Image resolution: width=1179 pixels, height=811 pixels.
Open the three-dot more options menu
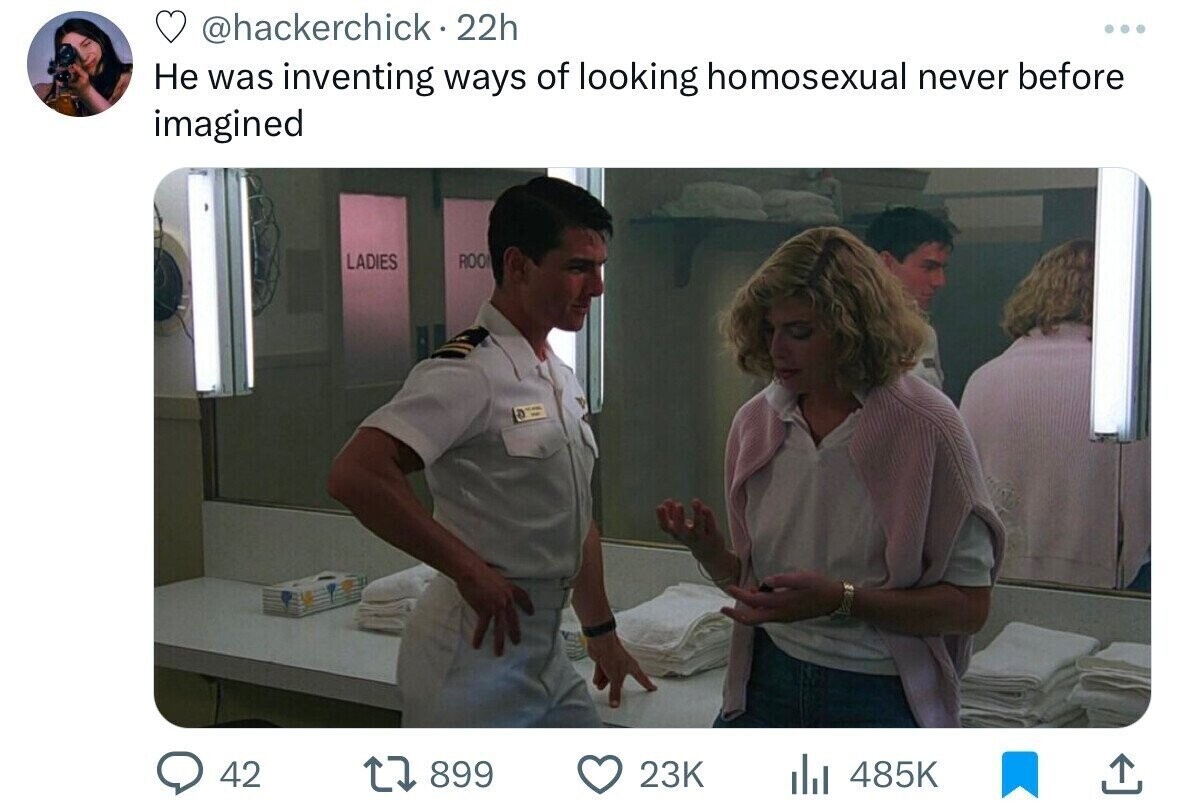coord(1125,29)
